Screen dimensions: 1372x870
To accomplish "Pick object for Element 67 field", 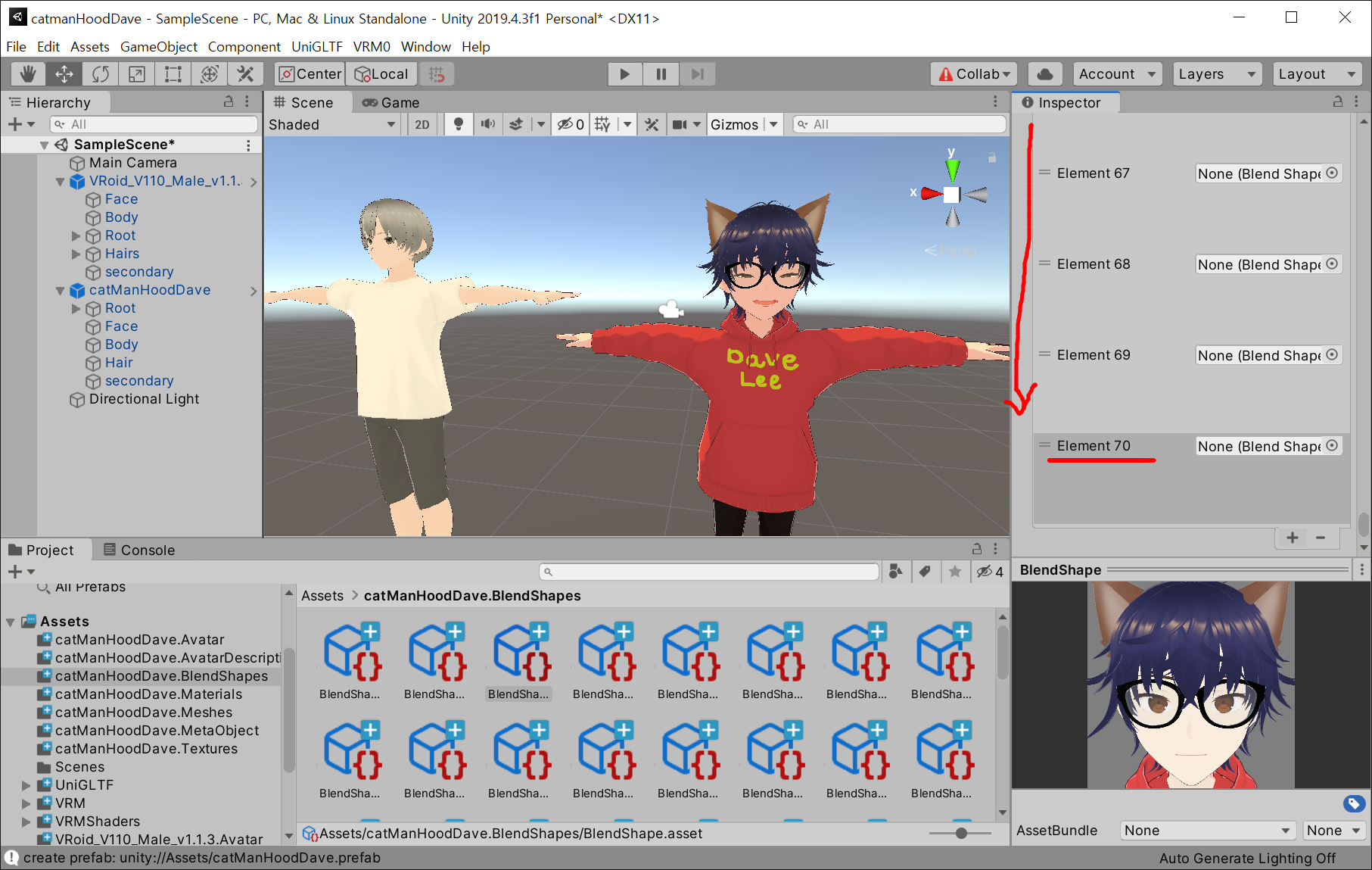I will tap(1332, 173).
